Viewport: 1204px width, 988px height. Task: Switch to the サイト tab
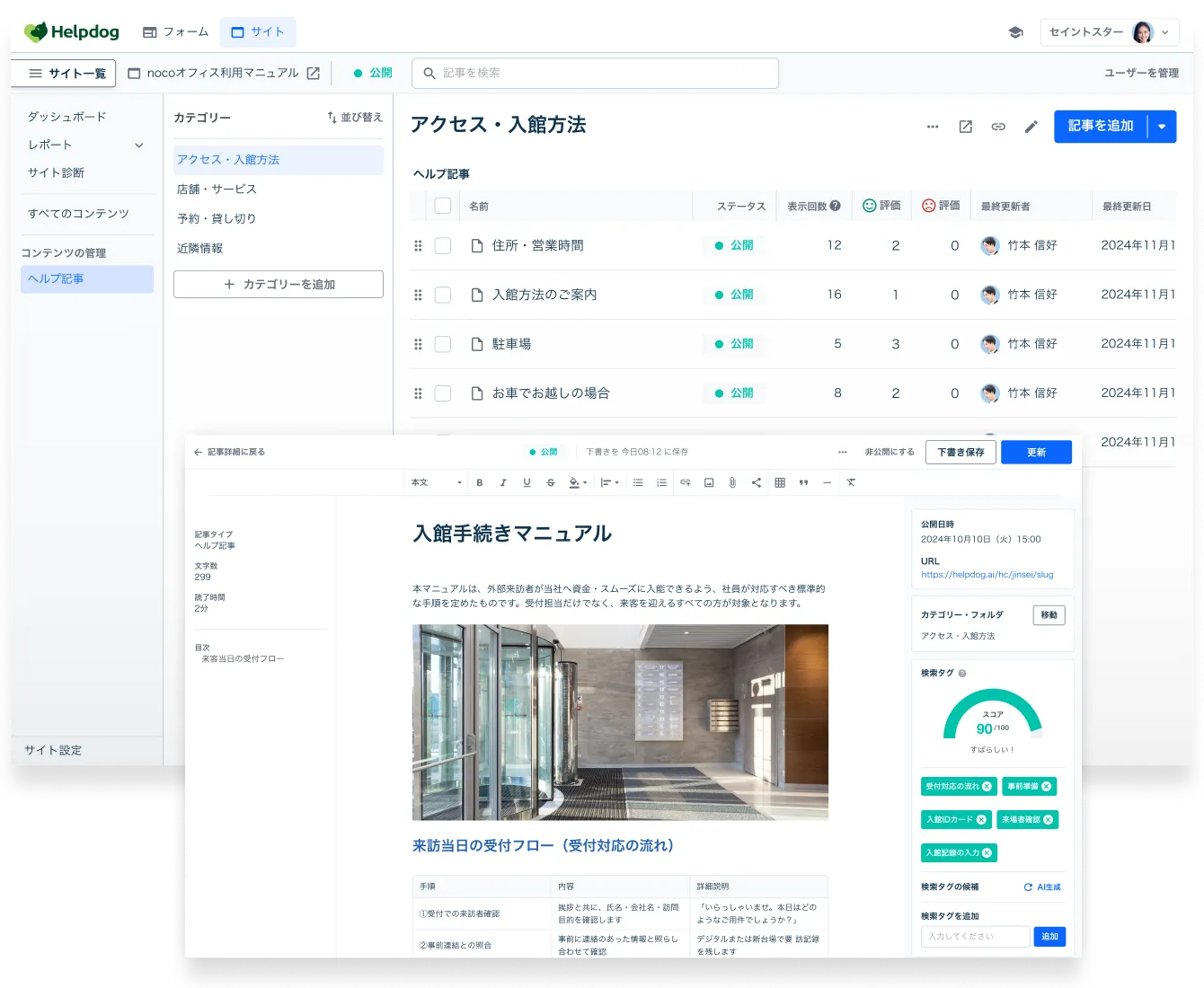click(x=258, y=32)
